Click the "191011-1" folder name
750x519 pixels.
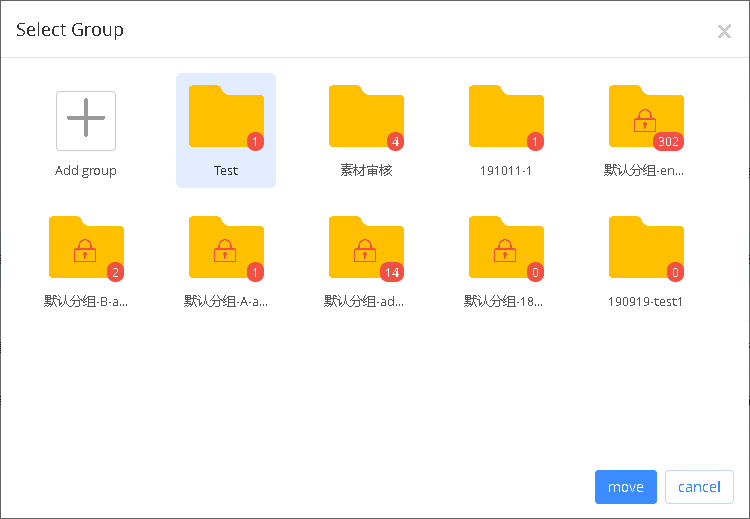coord(506,171)
